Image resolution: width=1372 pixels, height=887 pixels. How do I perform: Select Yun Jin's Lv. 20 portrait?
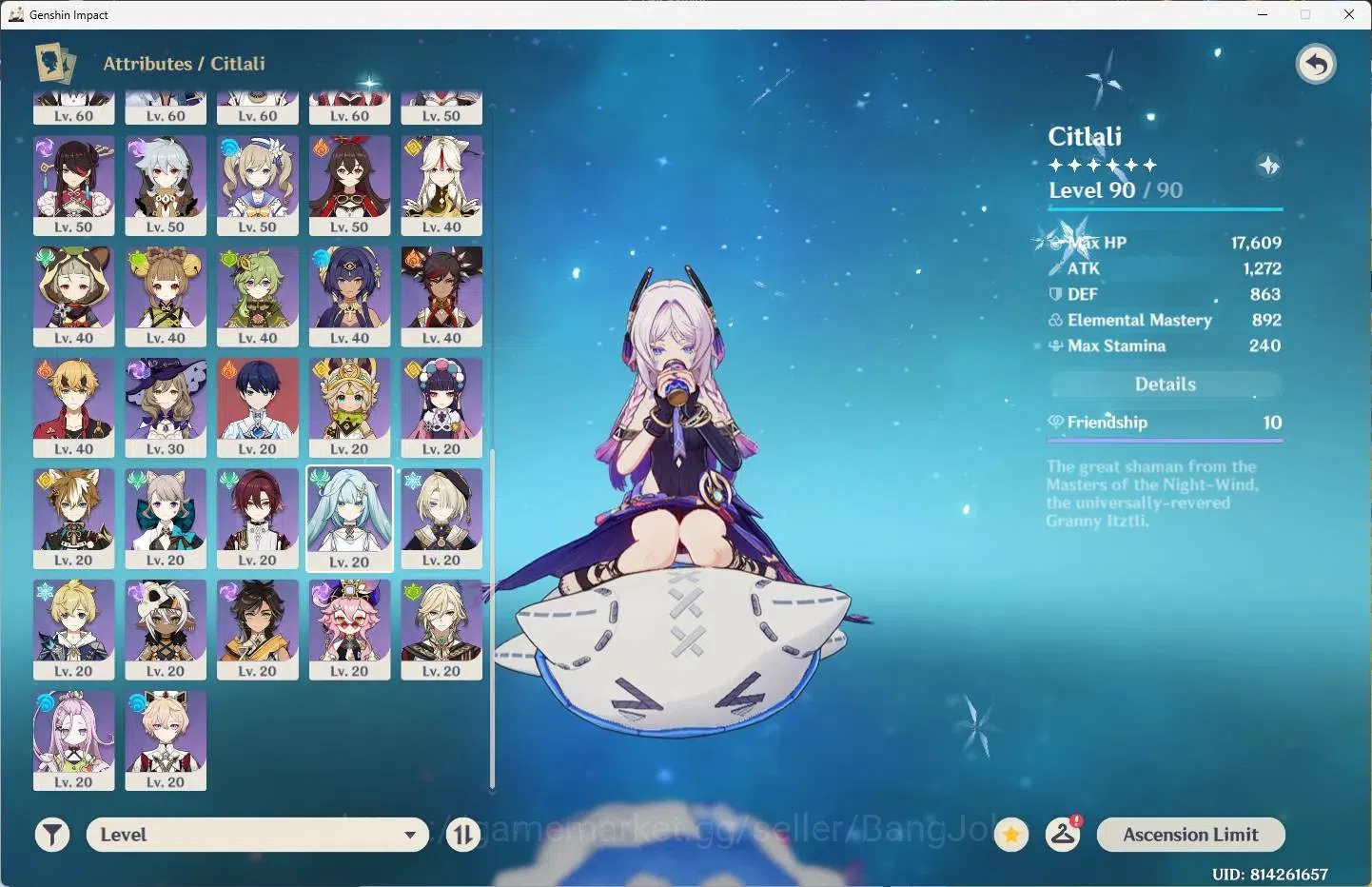click(441, 407)
